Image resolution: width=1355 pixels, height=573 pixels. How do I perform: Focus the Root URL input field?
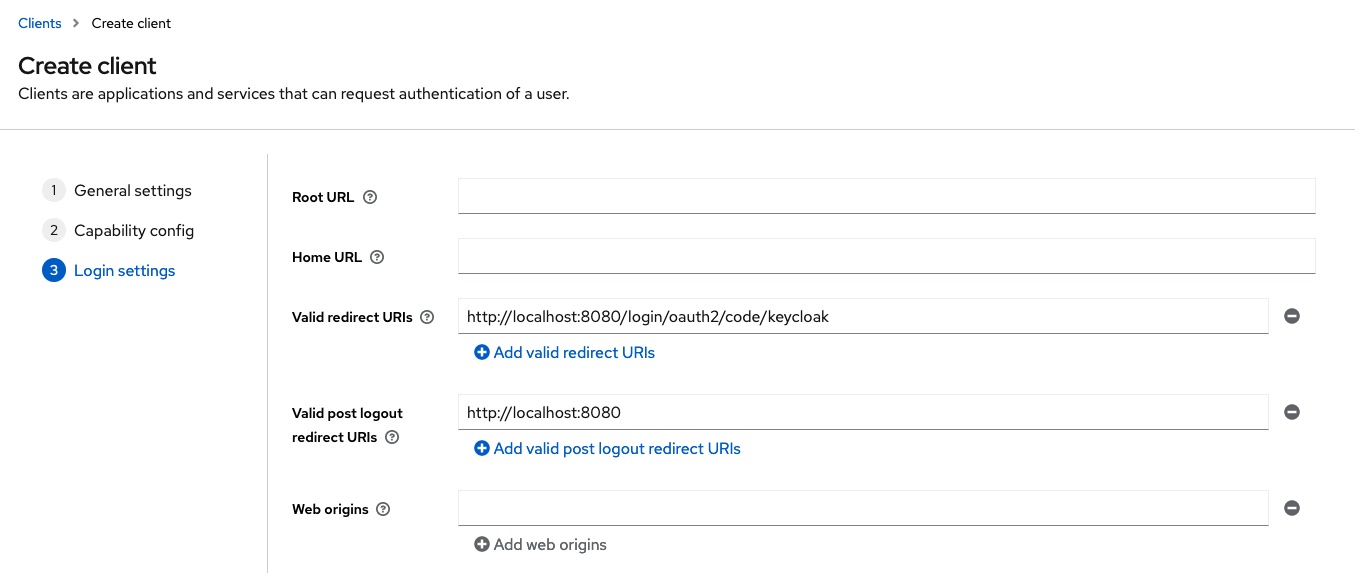(x=886, y=196)
